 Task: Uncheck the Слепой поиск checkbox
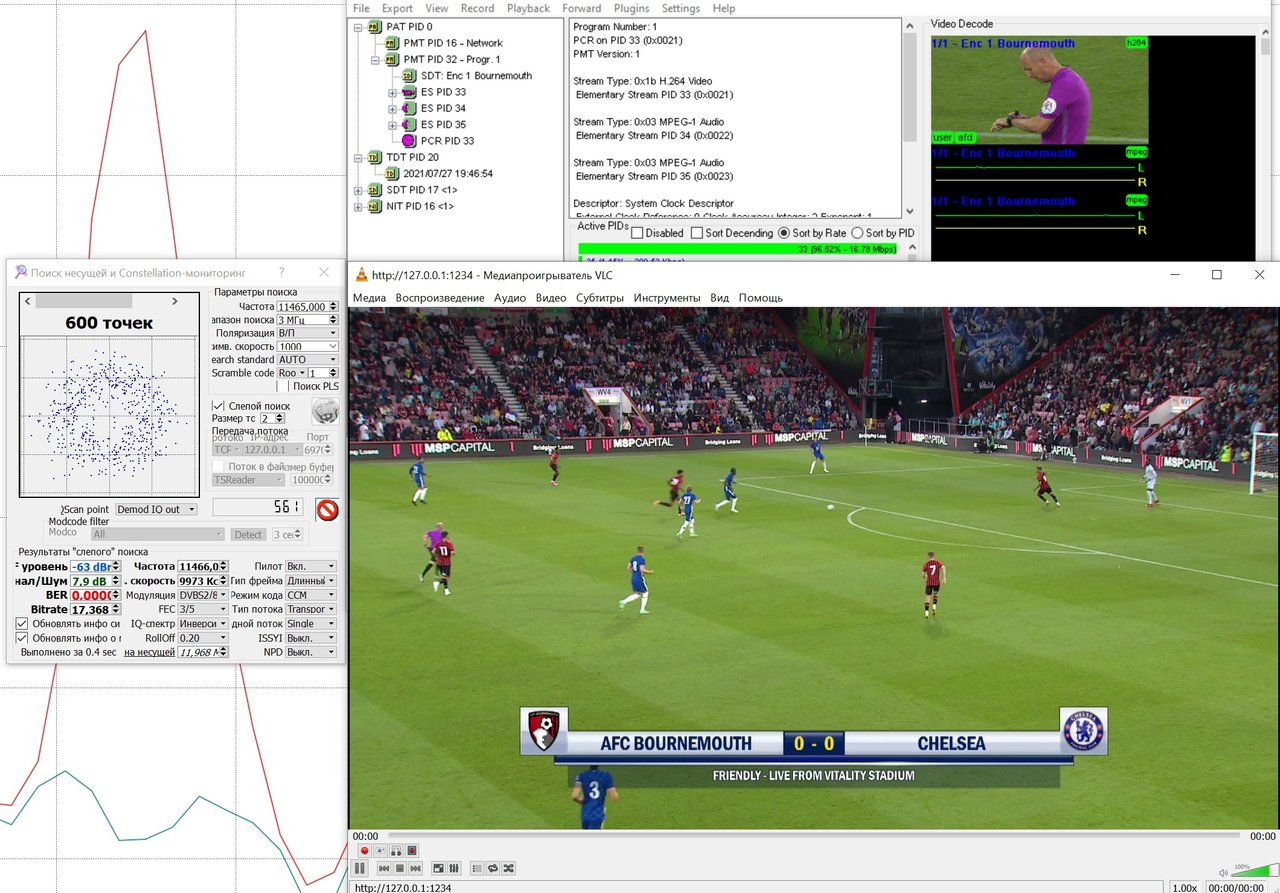[x=219, y=406]
